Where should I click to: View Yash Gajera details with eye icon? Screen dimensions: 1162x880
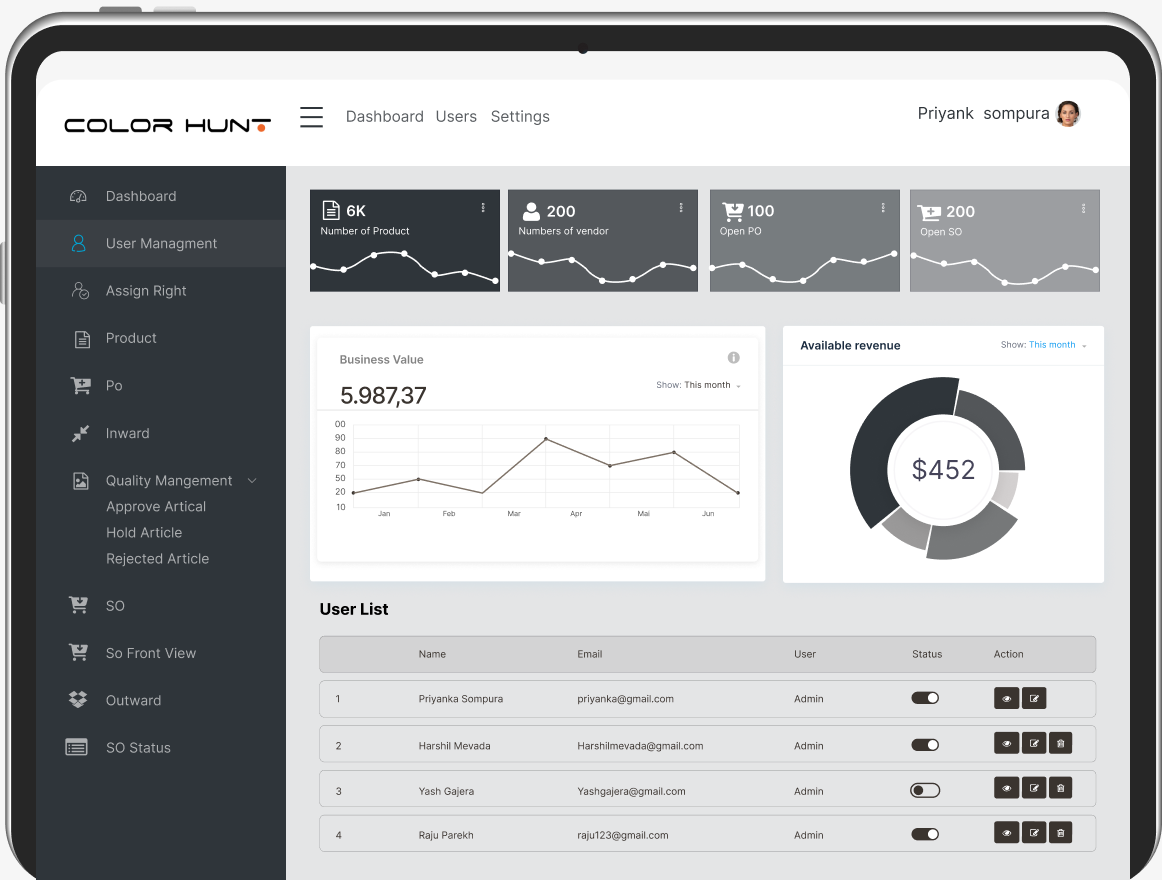(1006, 788)
